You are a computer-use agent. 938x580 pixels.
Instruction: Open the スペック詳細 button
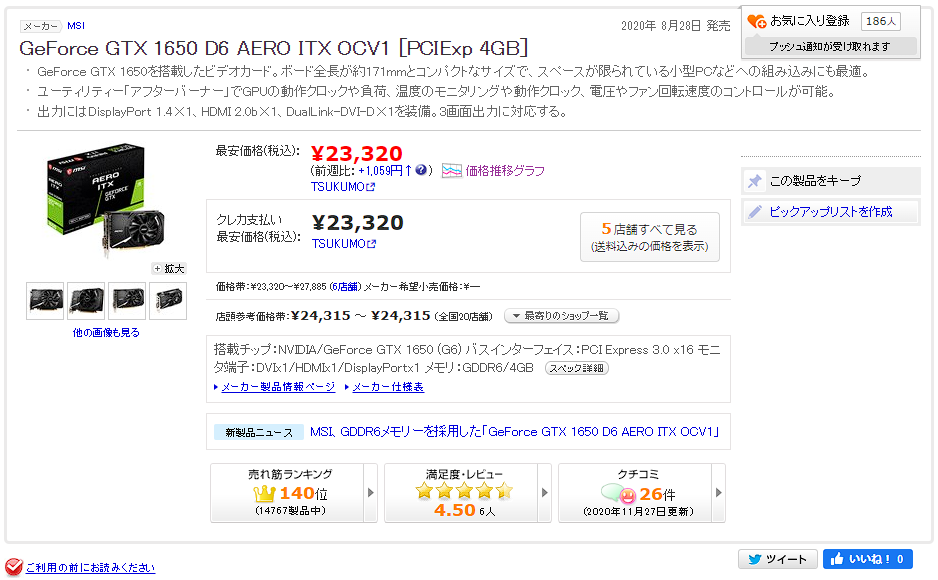coord(576,368)
